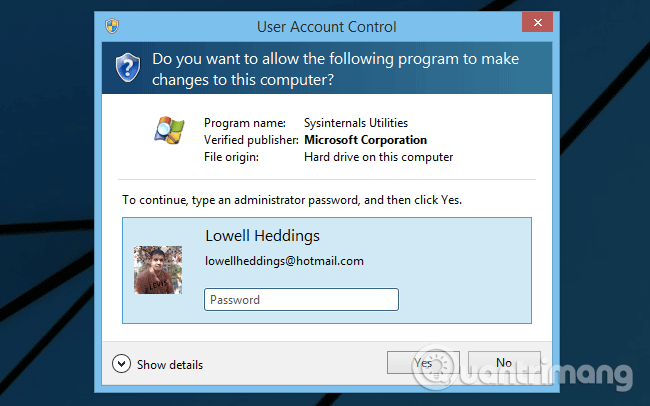The image size is (650, 406).
Task: Expand Show details chevron
Action: [121, 364]
